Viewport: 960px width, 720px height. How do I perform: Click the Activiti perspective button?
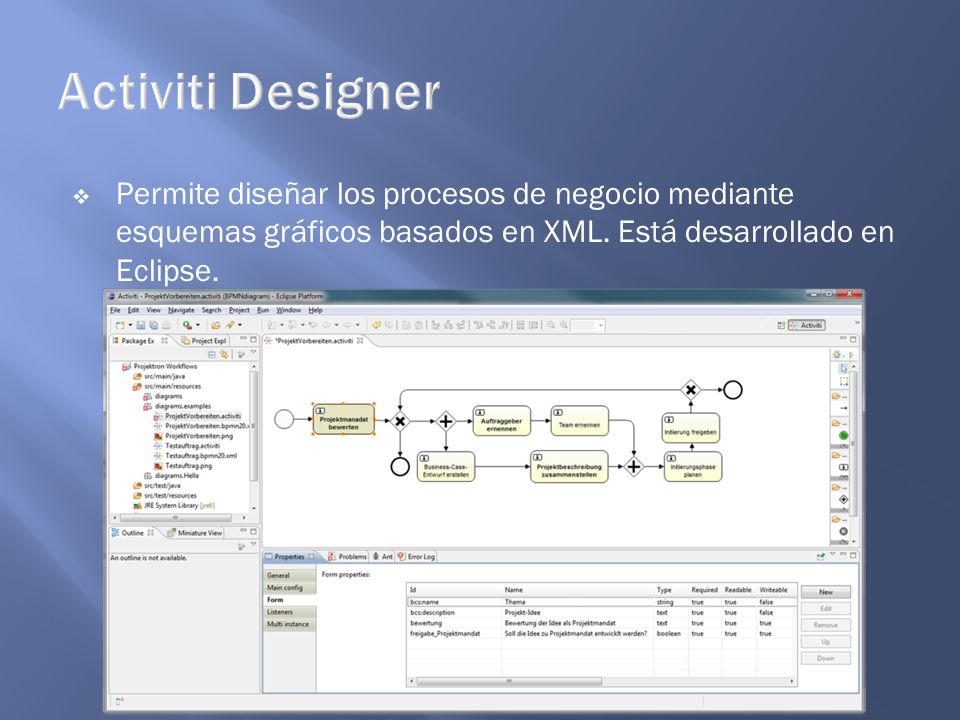point(806,325)
